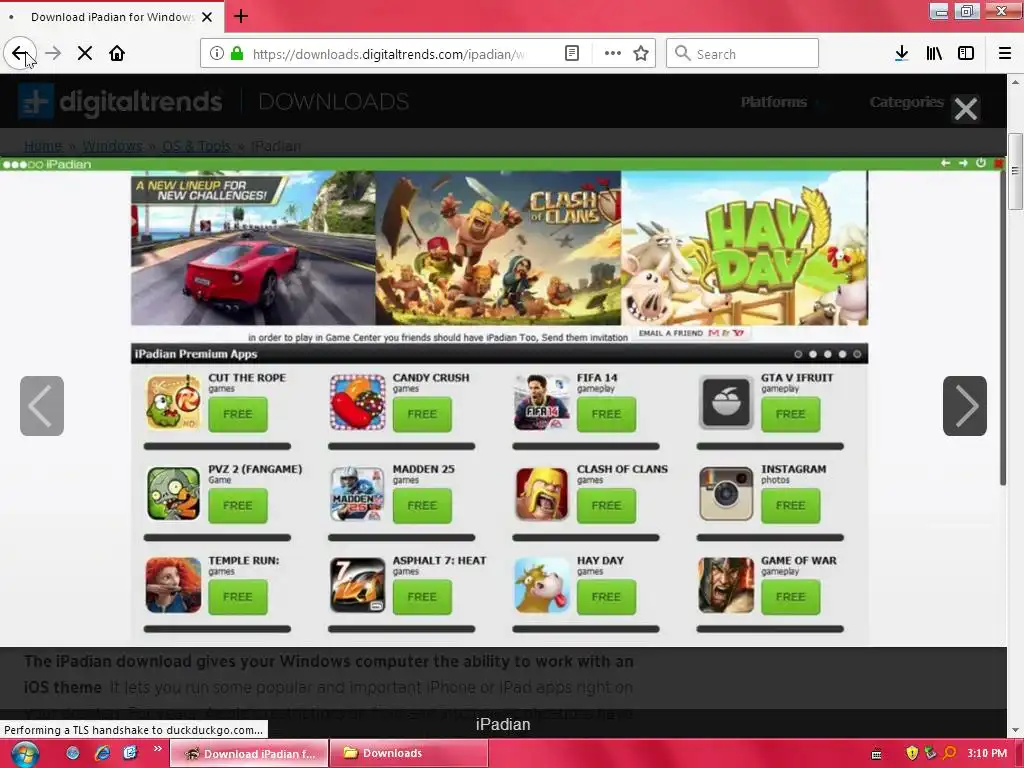Image resolution: width=1024 pixels, height=768 pixels.
Task: Click FREE button for Madden 25
Action: point(422,505)
